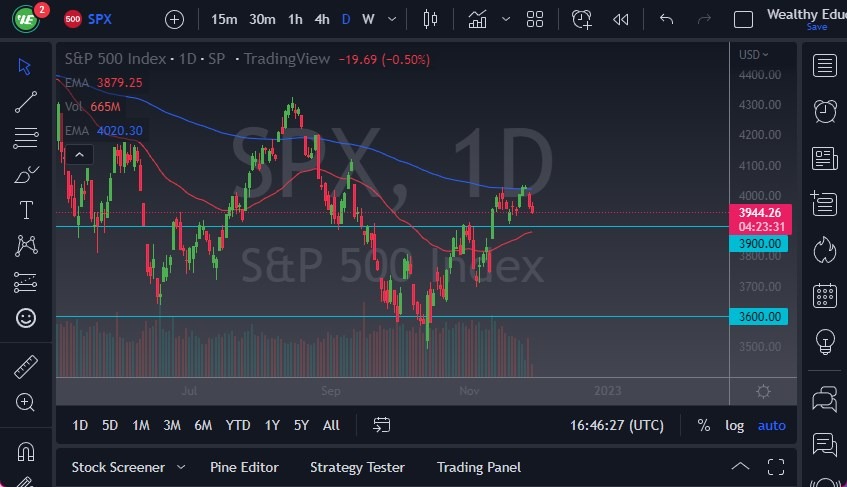Open the calendar panel icon
The width and height of the screenshot is (847, 487).
[825, 295]
